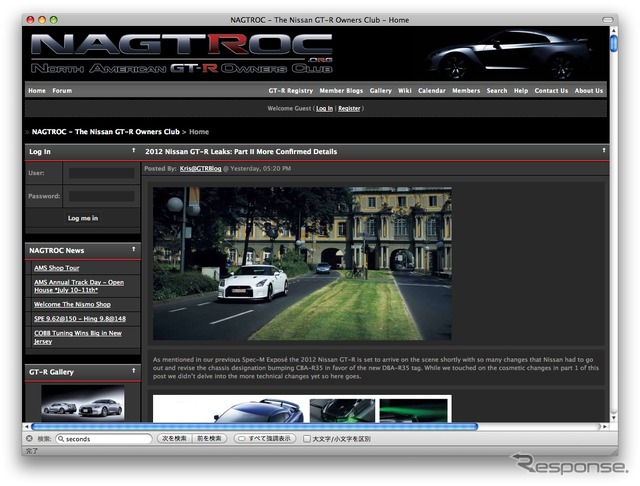Open Contact Us in the nav bar
Viewport: 640px width, 486px height.
(x=551, y=91)
